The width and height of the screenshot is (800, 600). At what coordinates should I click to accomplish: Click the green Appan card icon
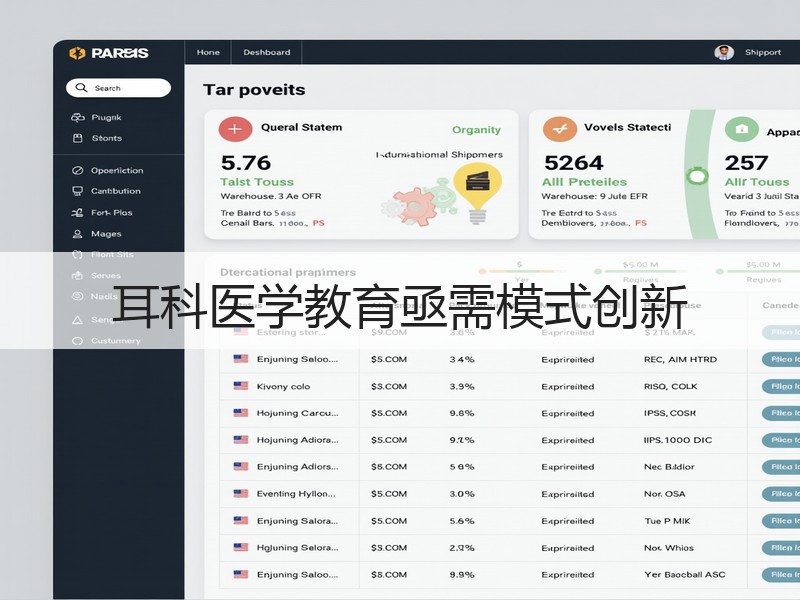[742, 129]
